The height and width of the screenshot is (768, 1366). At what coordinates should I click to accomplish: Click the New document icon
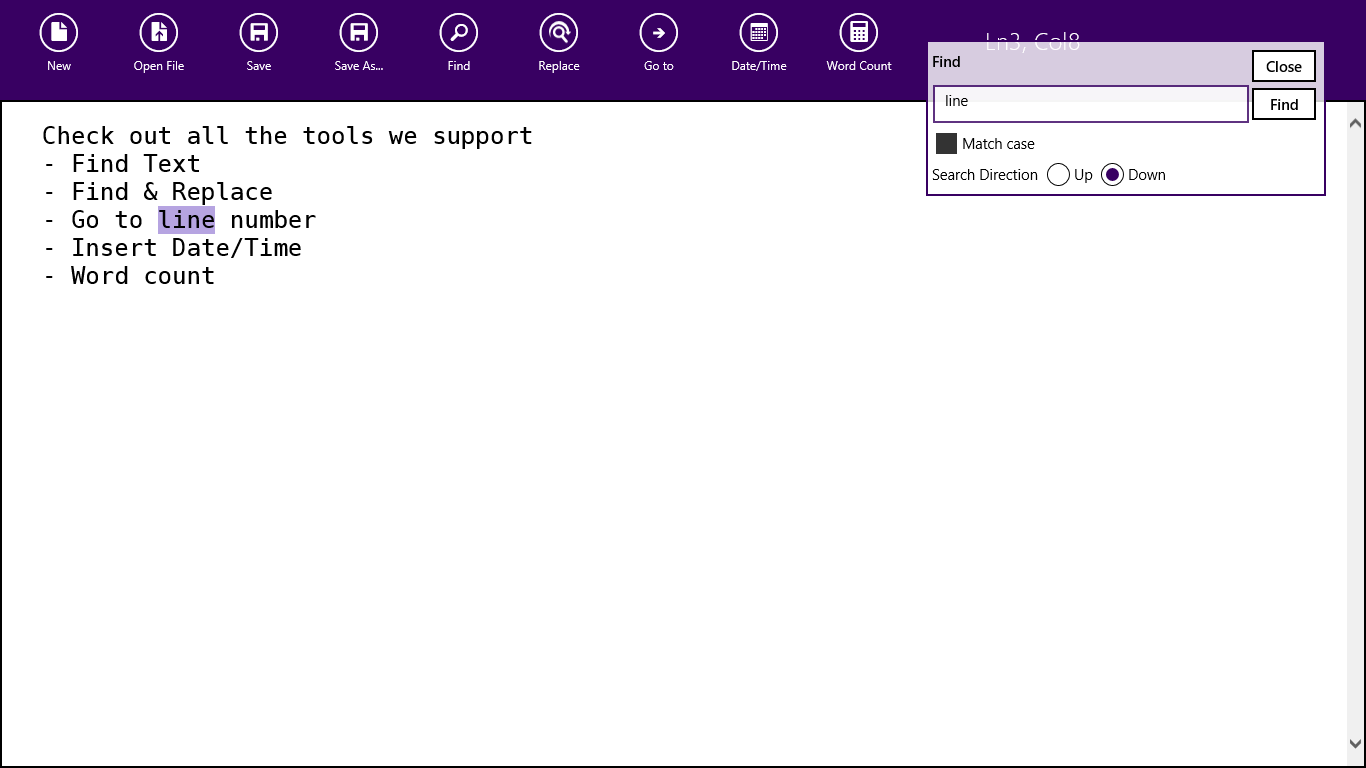pos(59,33)
